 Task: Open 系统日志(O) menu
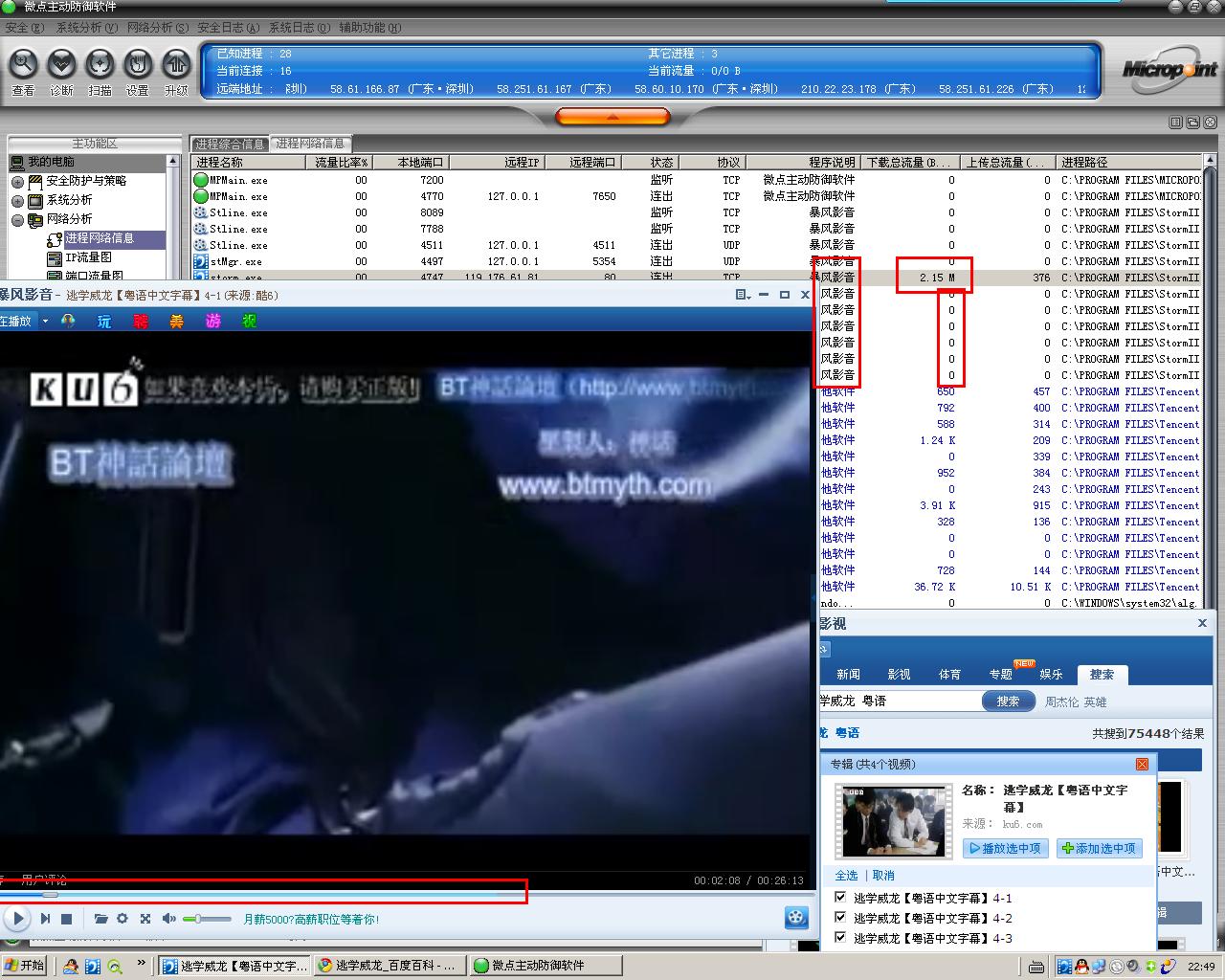pyautogui.click(x=300, y=28)
